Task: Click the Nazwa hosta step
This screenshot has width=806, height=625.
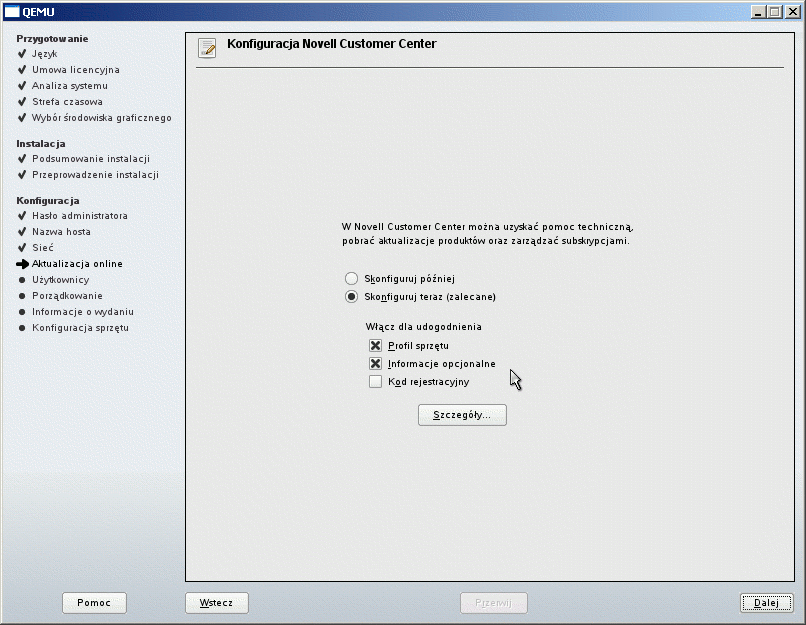Action: pos(61,232)
